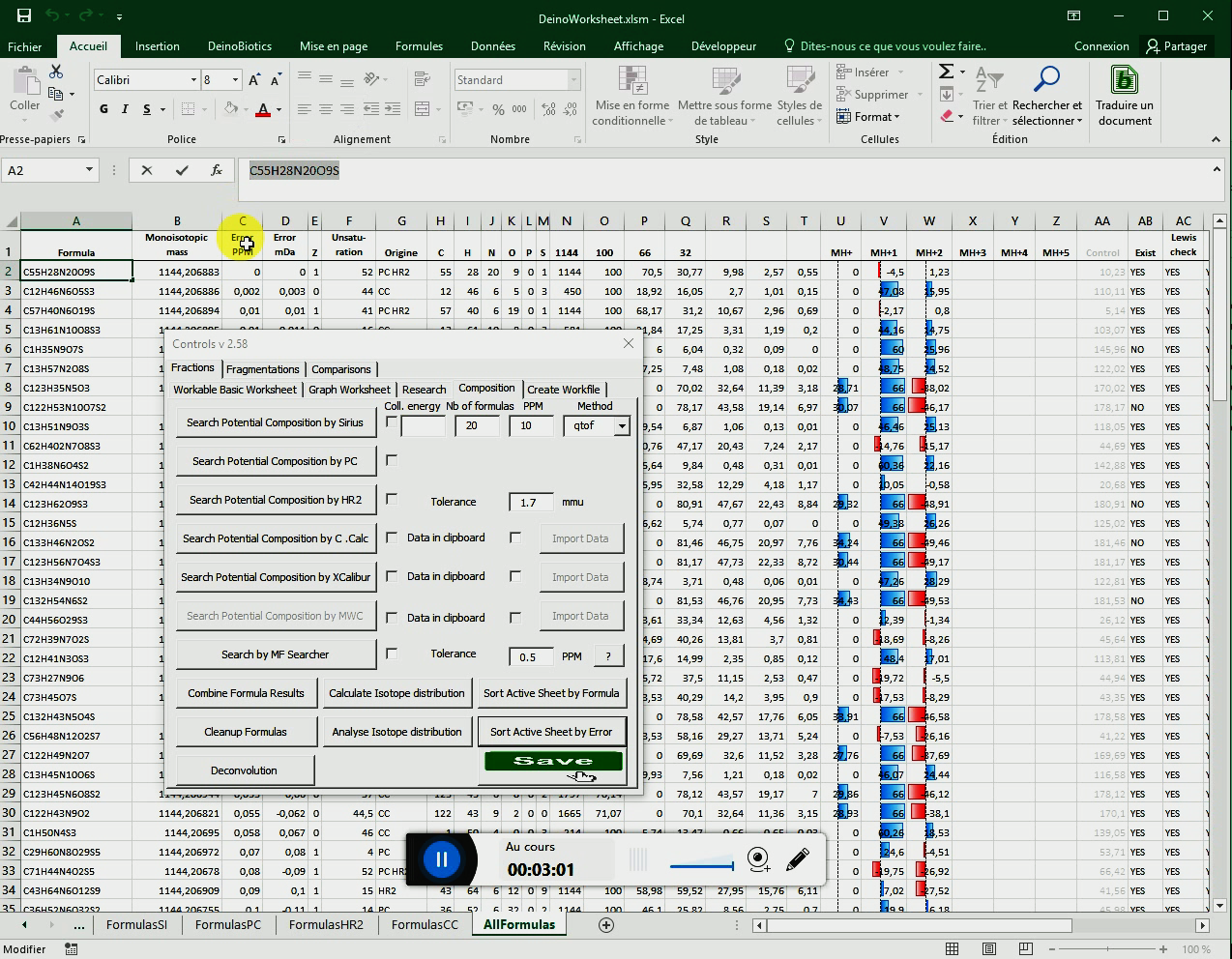The width and height of the screenshot is (1232, 959).
Task: Click percent style icon
Action: 498,110
